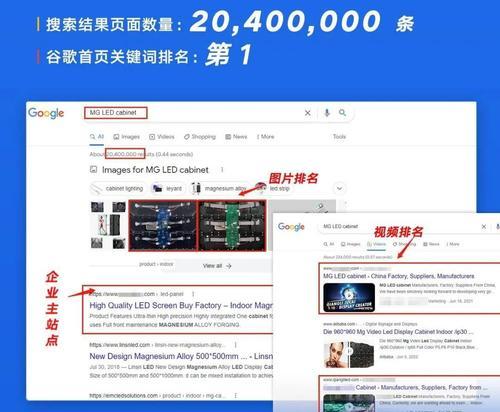Open the green circuit LED cabinet image
The width and height of the screenshot is (500, 412).
[x=232, y=225]
